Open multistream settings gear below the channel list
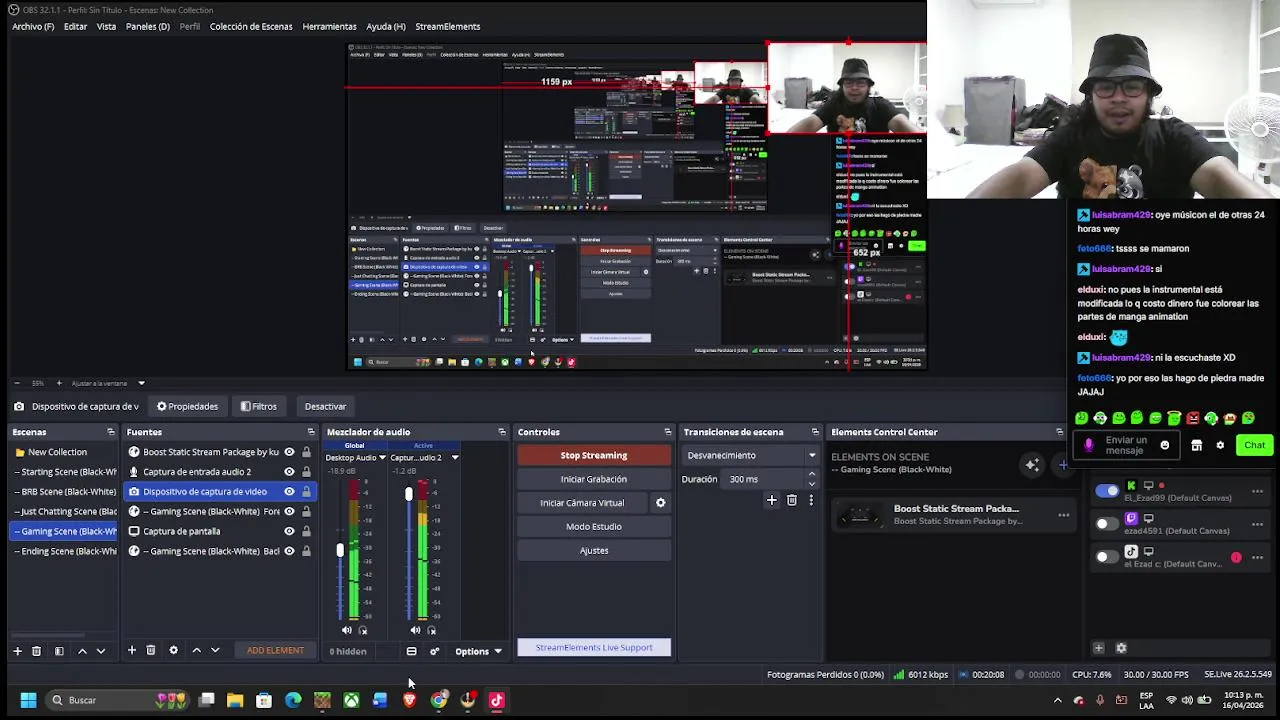The height and width of the screenshot is (720, 1280). (x=1121, y=648)
